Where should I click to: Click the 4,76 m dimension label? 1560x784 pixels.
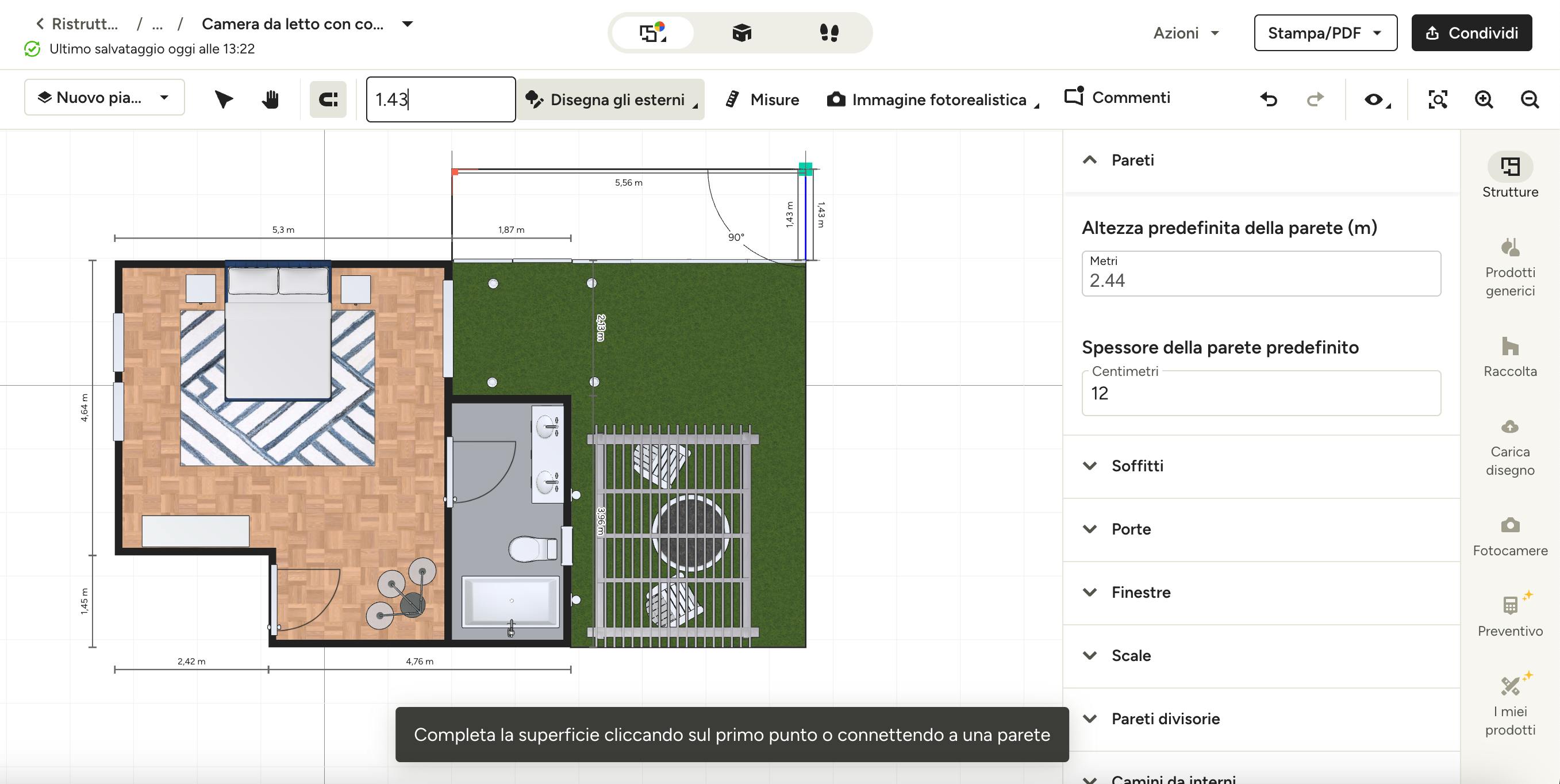pyautogui.click(x=420, y=662)
